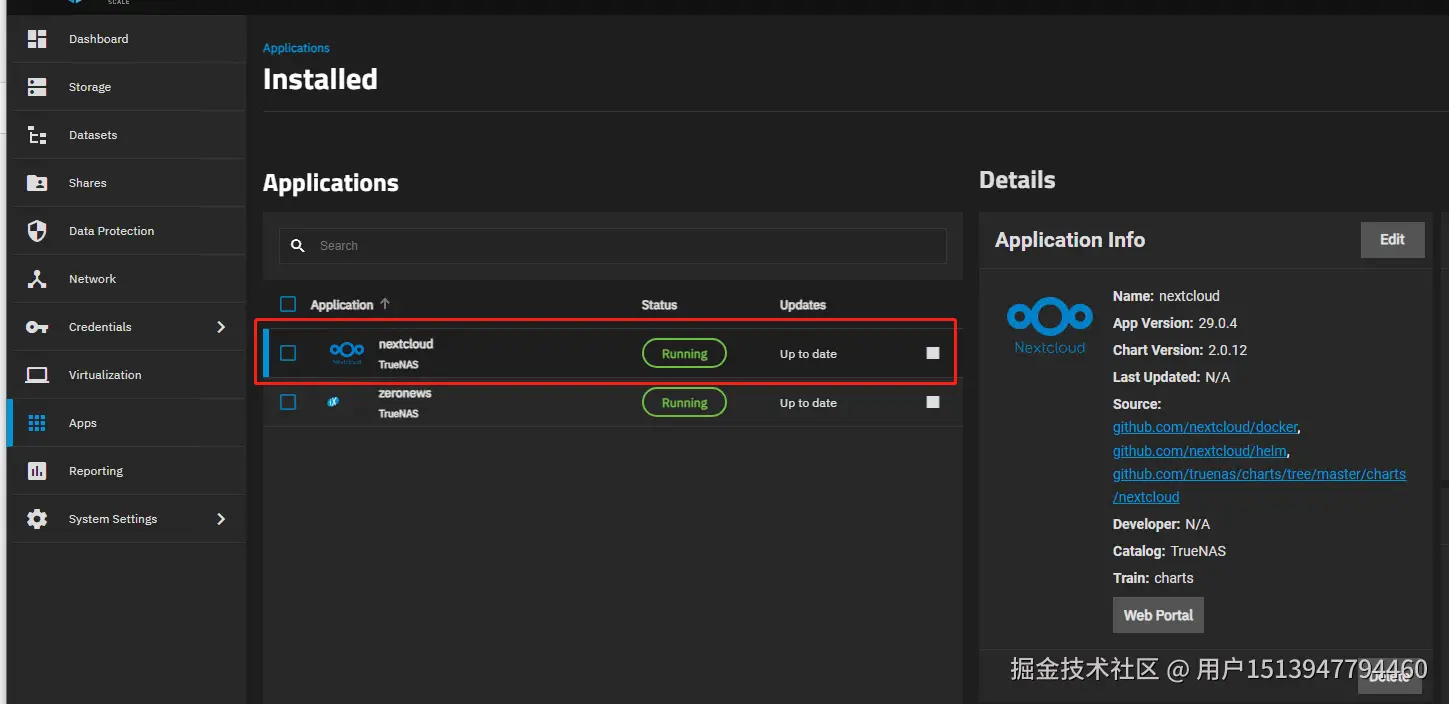Tick the nextcloud row checkbox

(288, 353)
